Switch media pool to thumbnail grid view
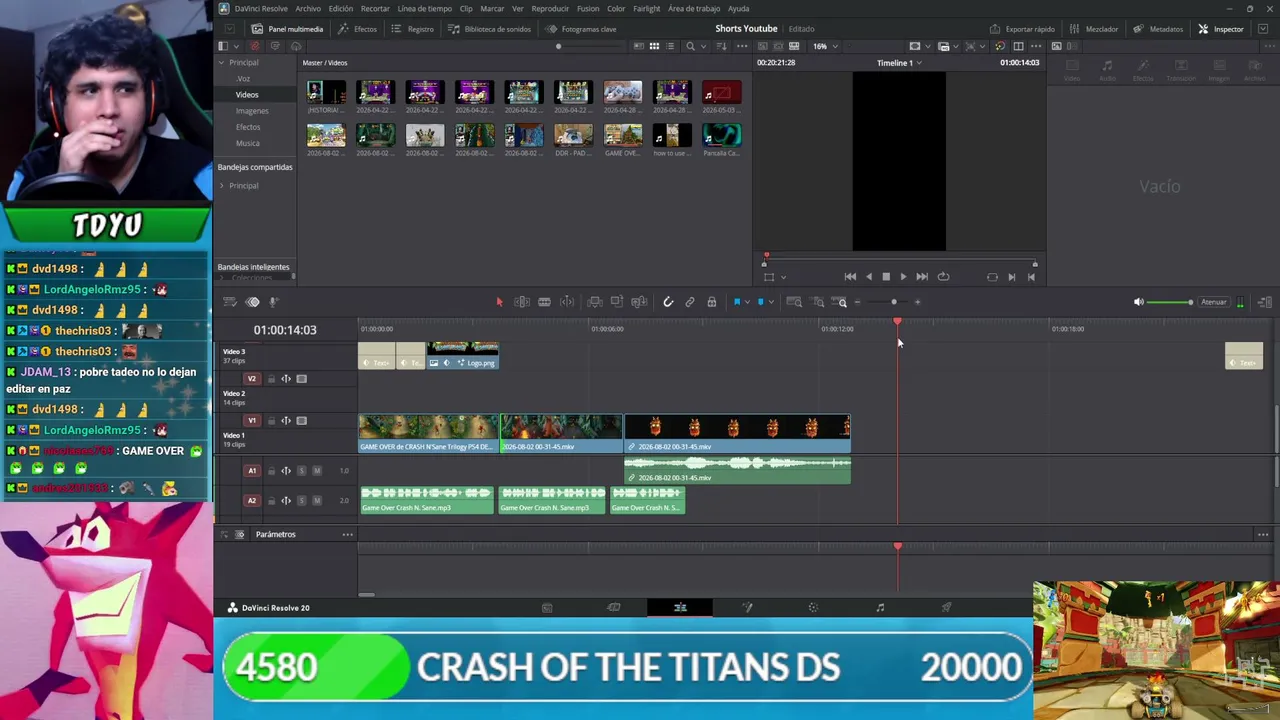The height and width of the screenshot is (720, 1280). (654, 46)
